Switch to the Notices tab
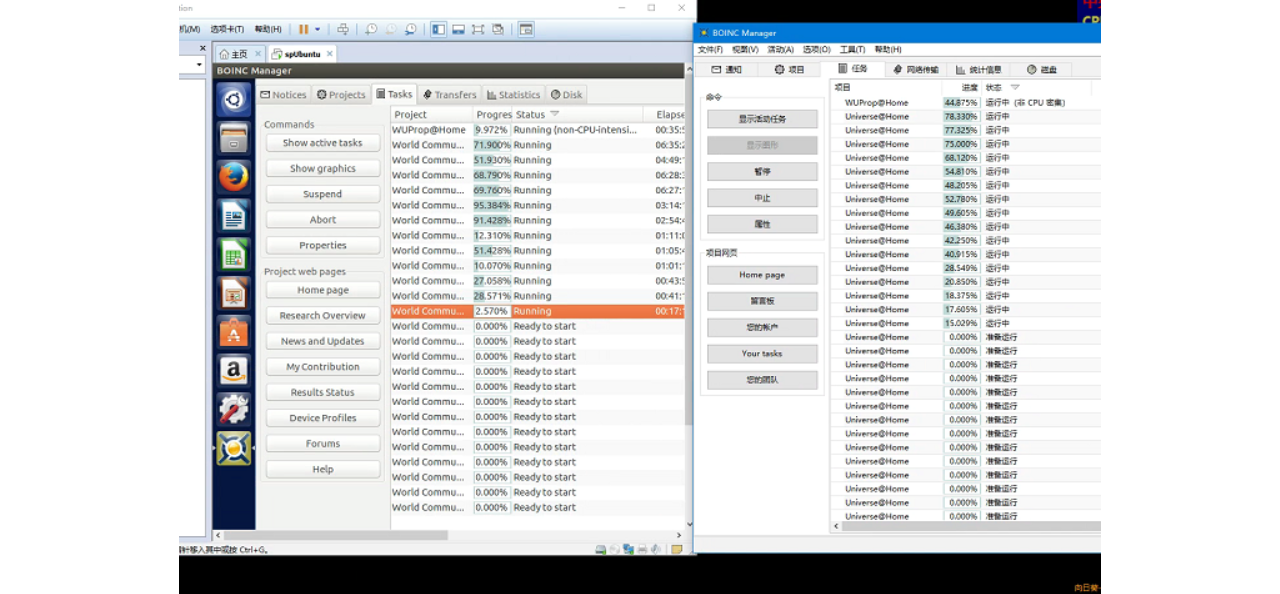This screenshot has width=1280, height=594. click(283, 95)
